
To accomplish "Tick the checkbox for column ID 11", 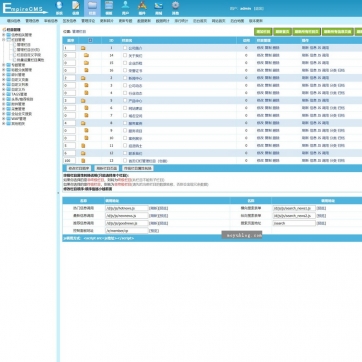I will point(125,146).
